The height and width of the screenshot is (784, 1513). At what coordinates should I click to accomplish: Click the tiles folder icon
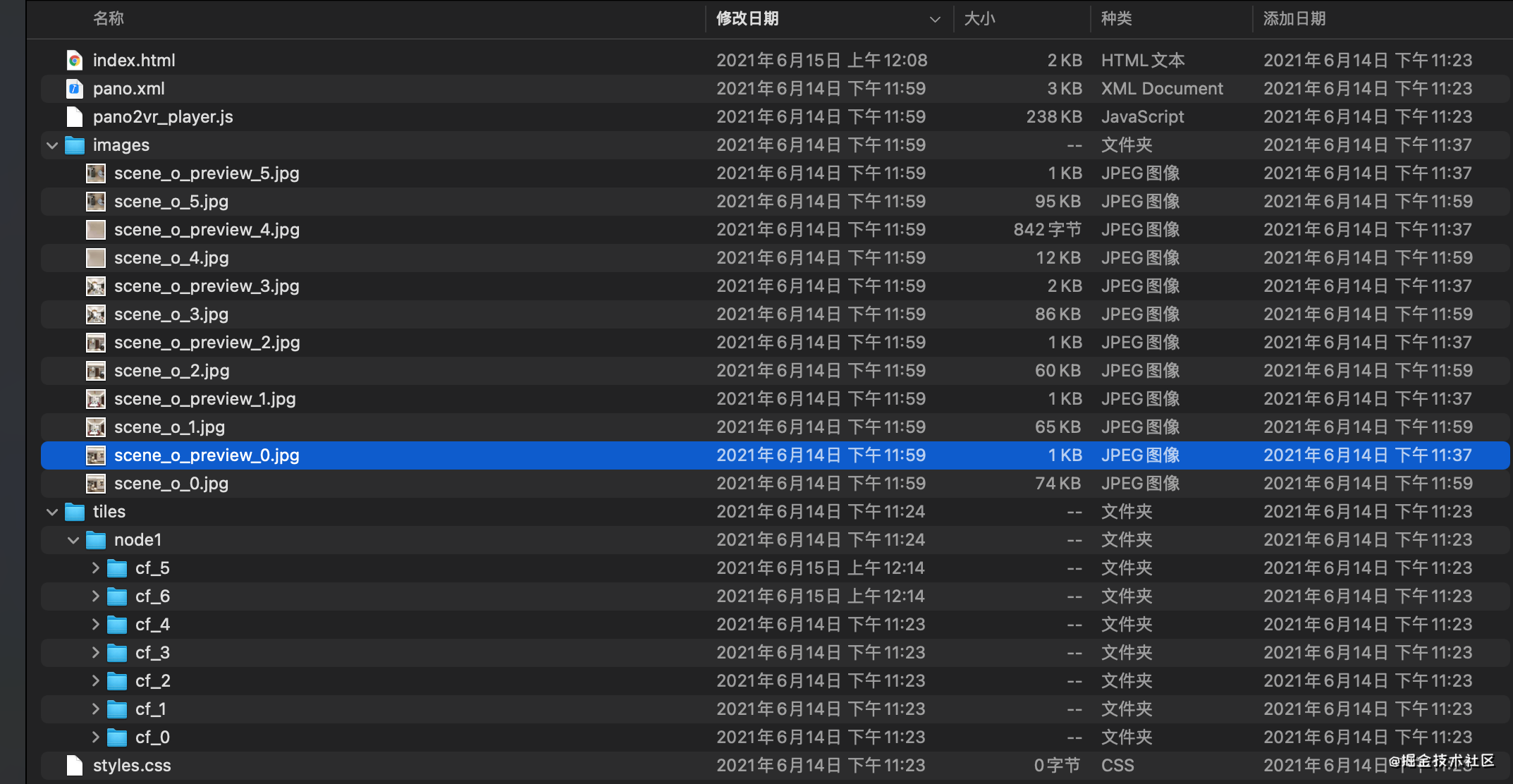pyautogui.click(x=75, y=512)
